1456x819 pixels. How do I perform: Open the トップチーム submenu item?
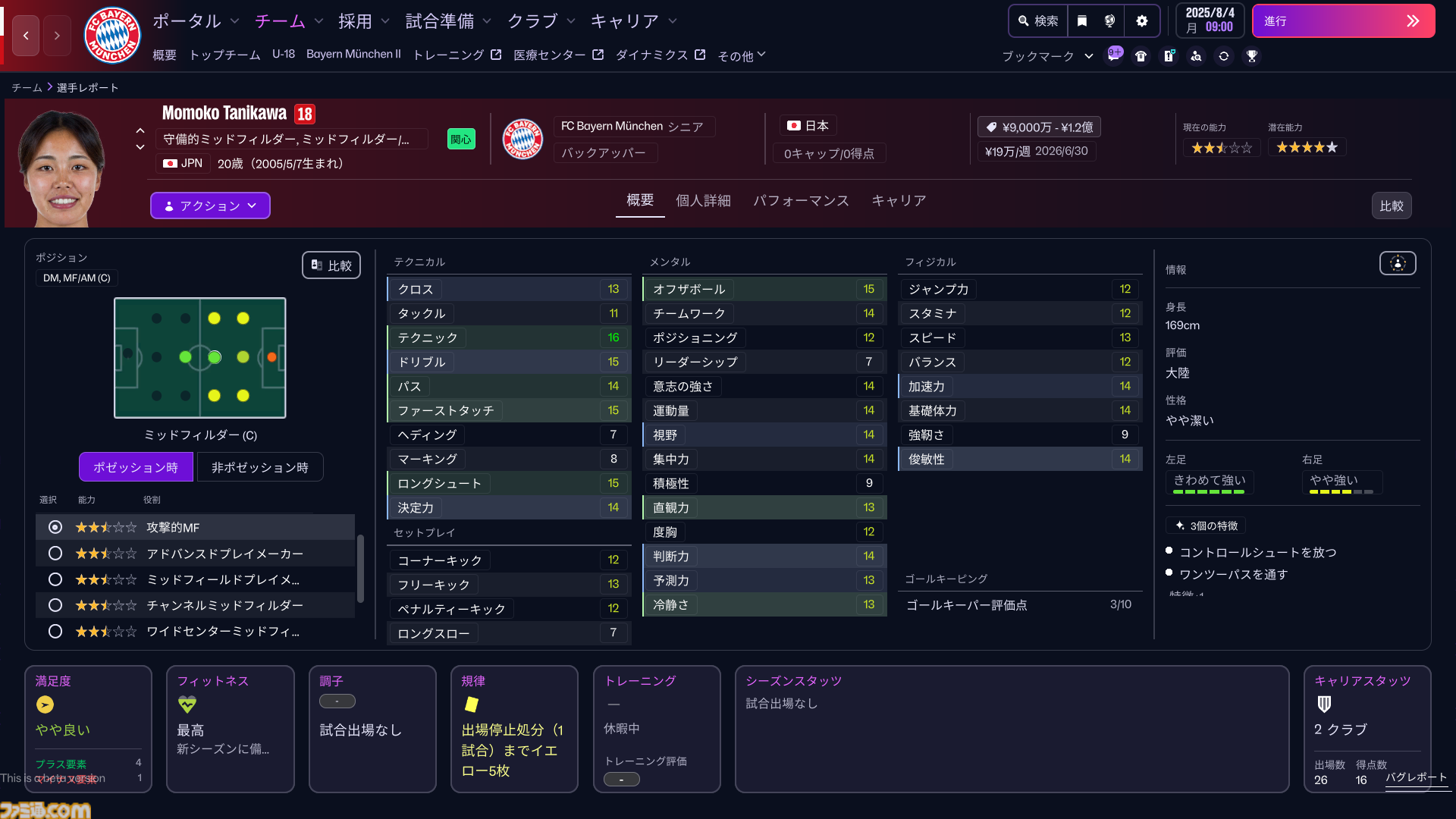coord(224,55)
